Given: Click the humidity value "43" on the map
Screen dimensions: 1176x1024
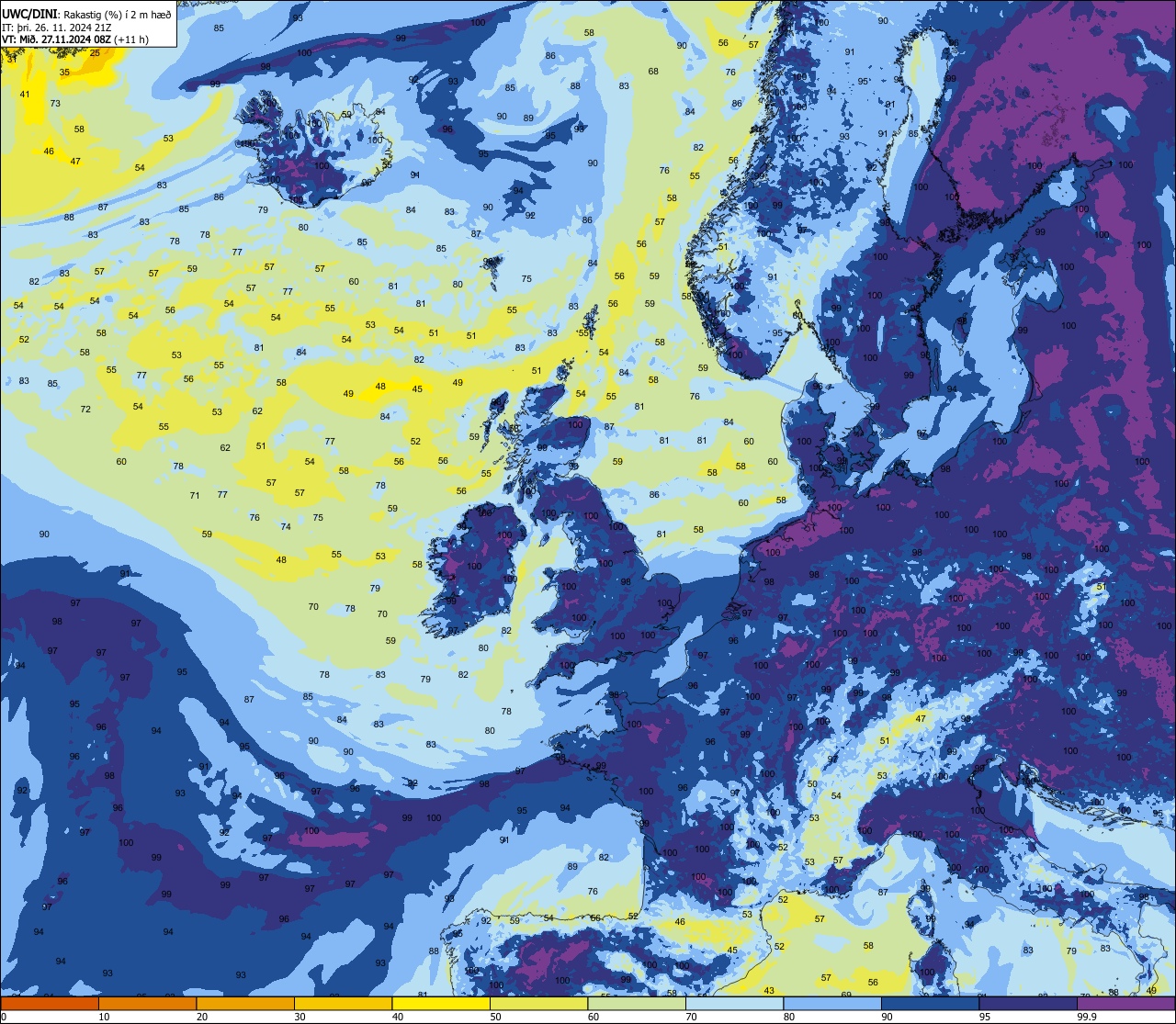Looking at the screenshot, I should tap(769, 991).
